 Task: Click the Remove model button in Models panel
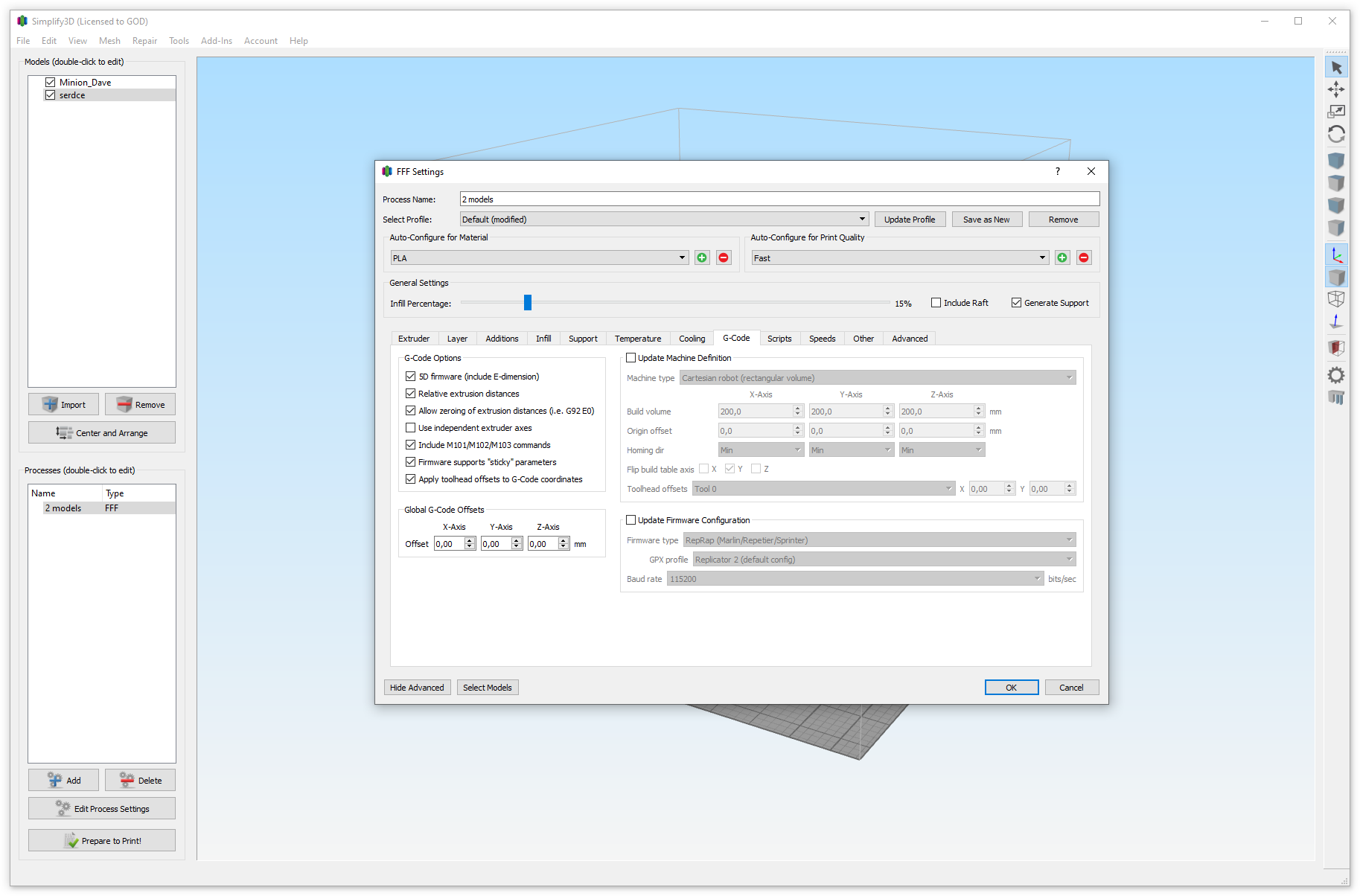pos(140,404)
